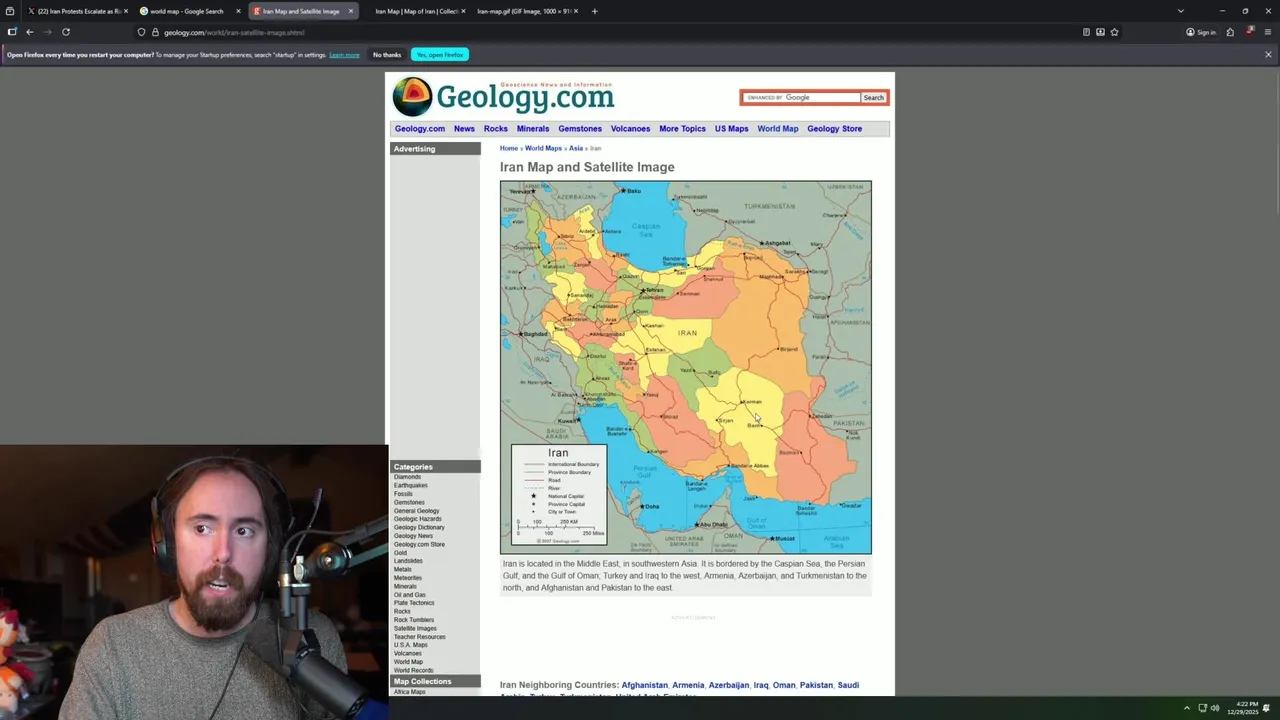Image resolution: width=1280 pixels, height=720 pixels.
Task: Click the taskbar volume icon
Action: coord(1215,708)
